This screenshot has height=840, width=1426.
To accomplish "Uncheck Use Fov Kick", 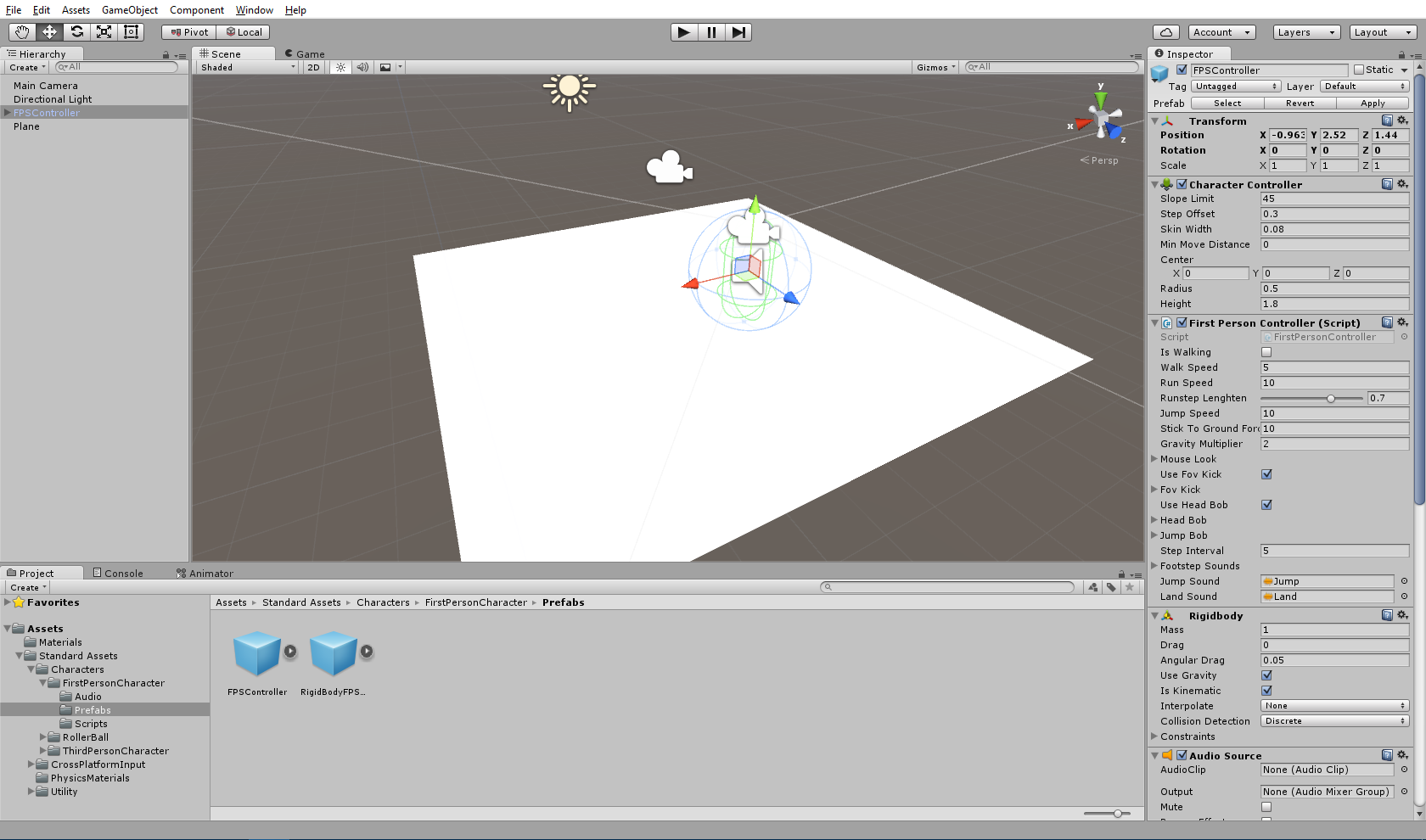I will pos(1266,474).
